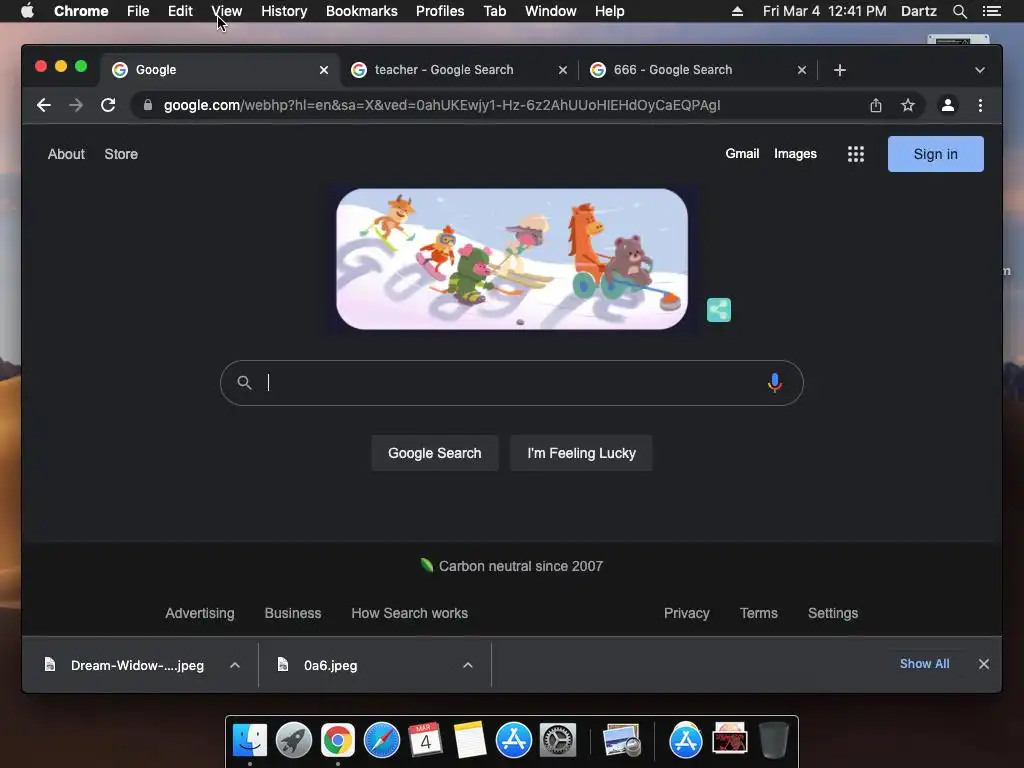Open the tab search chevron
The image size is (1024, 768).
[x=980, y=70]
